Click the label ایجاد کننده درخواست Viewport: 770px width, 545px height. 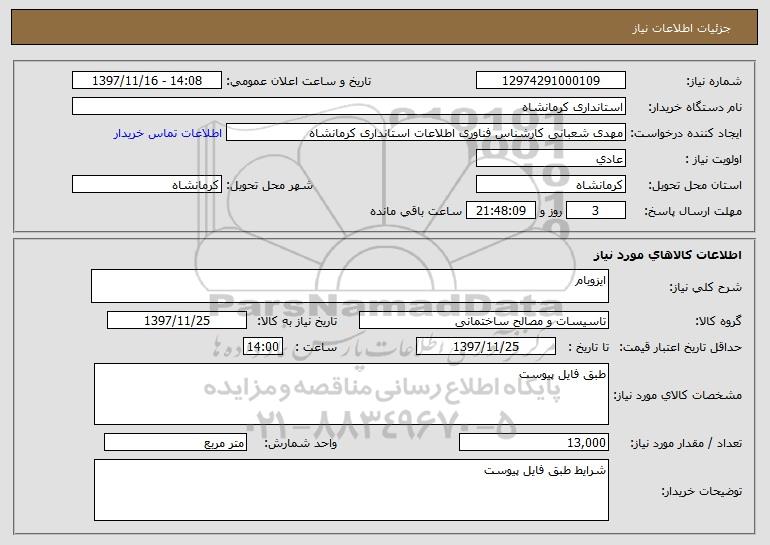pos(686,134)
